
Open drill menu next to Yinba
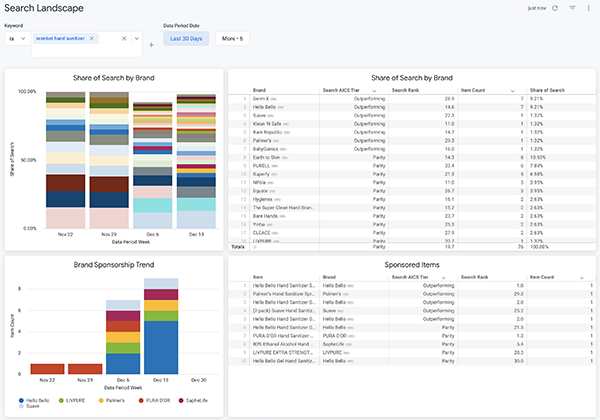click(x=270, y=225)
